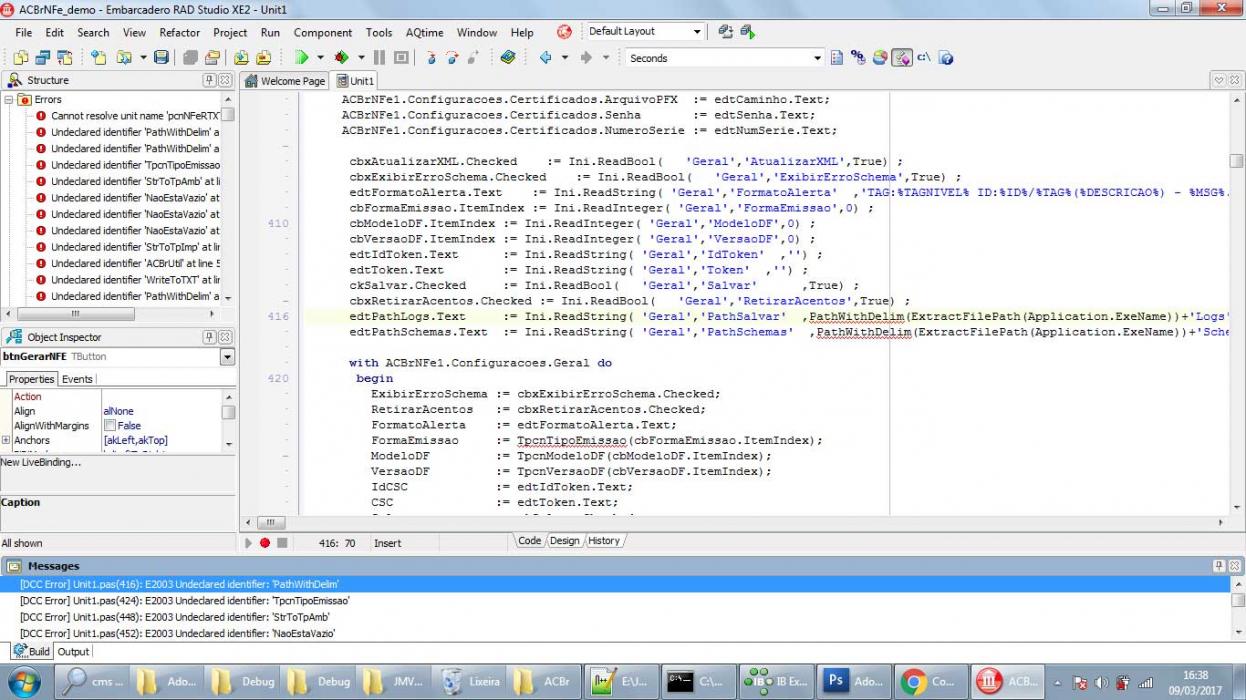Switch to the Events tab in Object Inspector

point(77,379)
